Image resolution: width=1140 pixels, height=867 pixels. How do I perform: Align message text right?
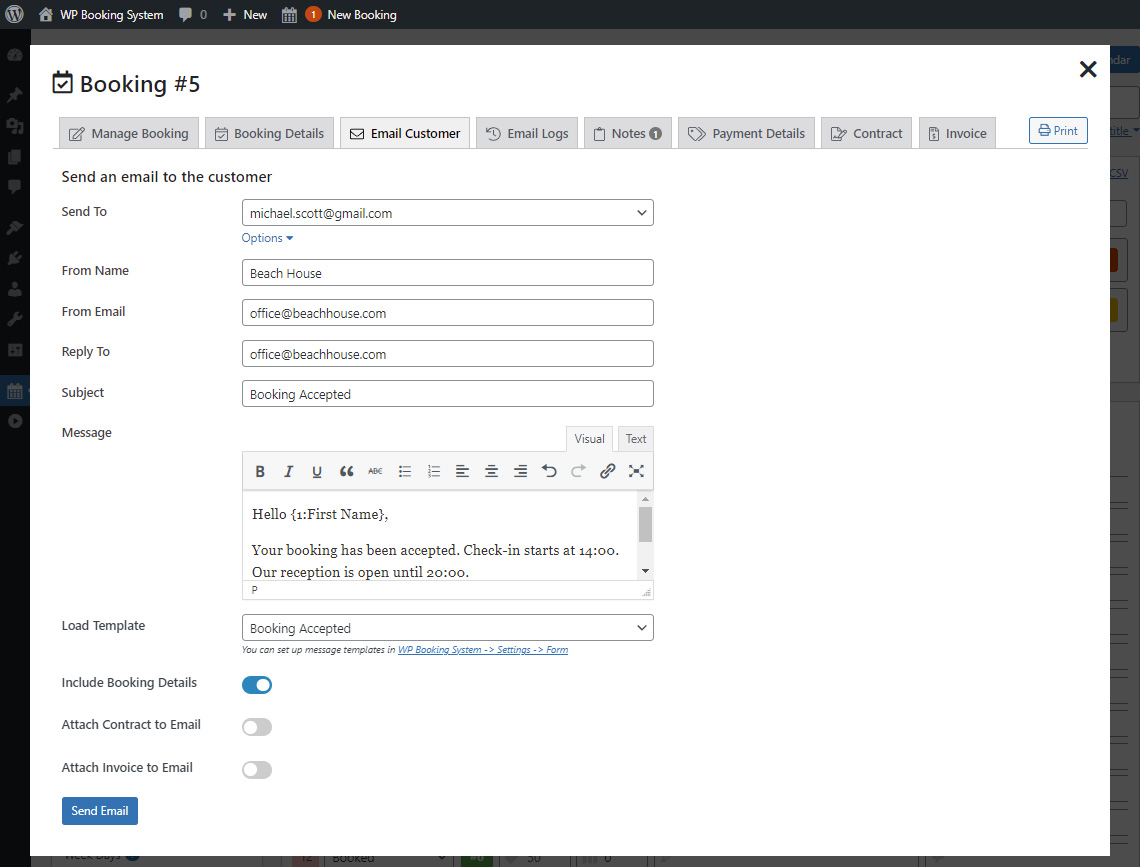point(521,472)
